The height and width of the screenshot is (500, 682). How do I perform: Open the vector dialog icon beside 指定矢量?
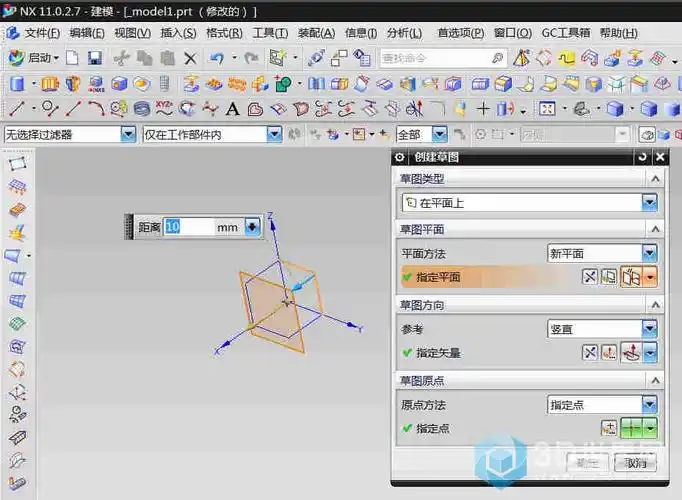point(609,353)
